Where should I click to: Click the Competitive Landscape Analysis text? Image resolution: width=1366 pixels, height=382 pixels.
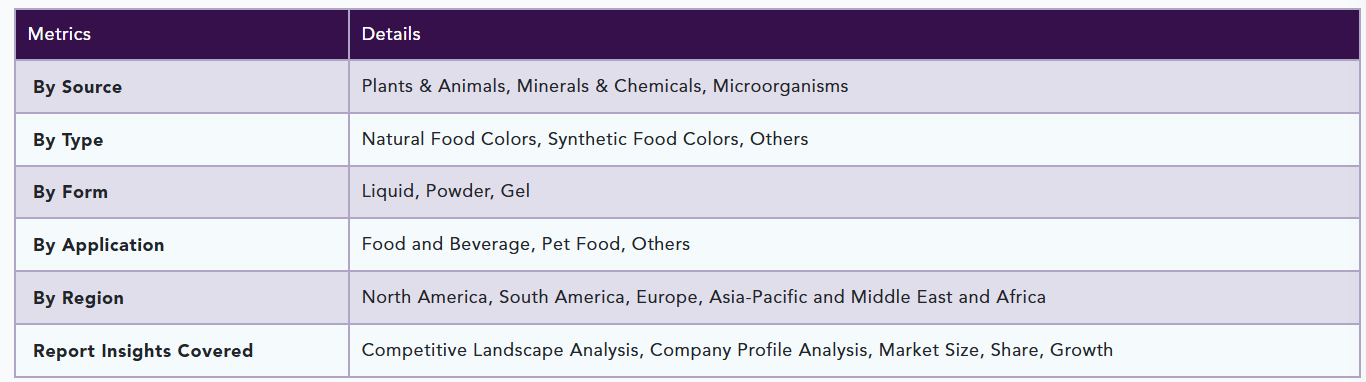click(500, 350)
